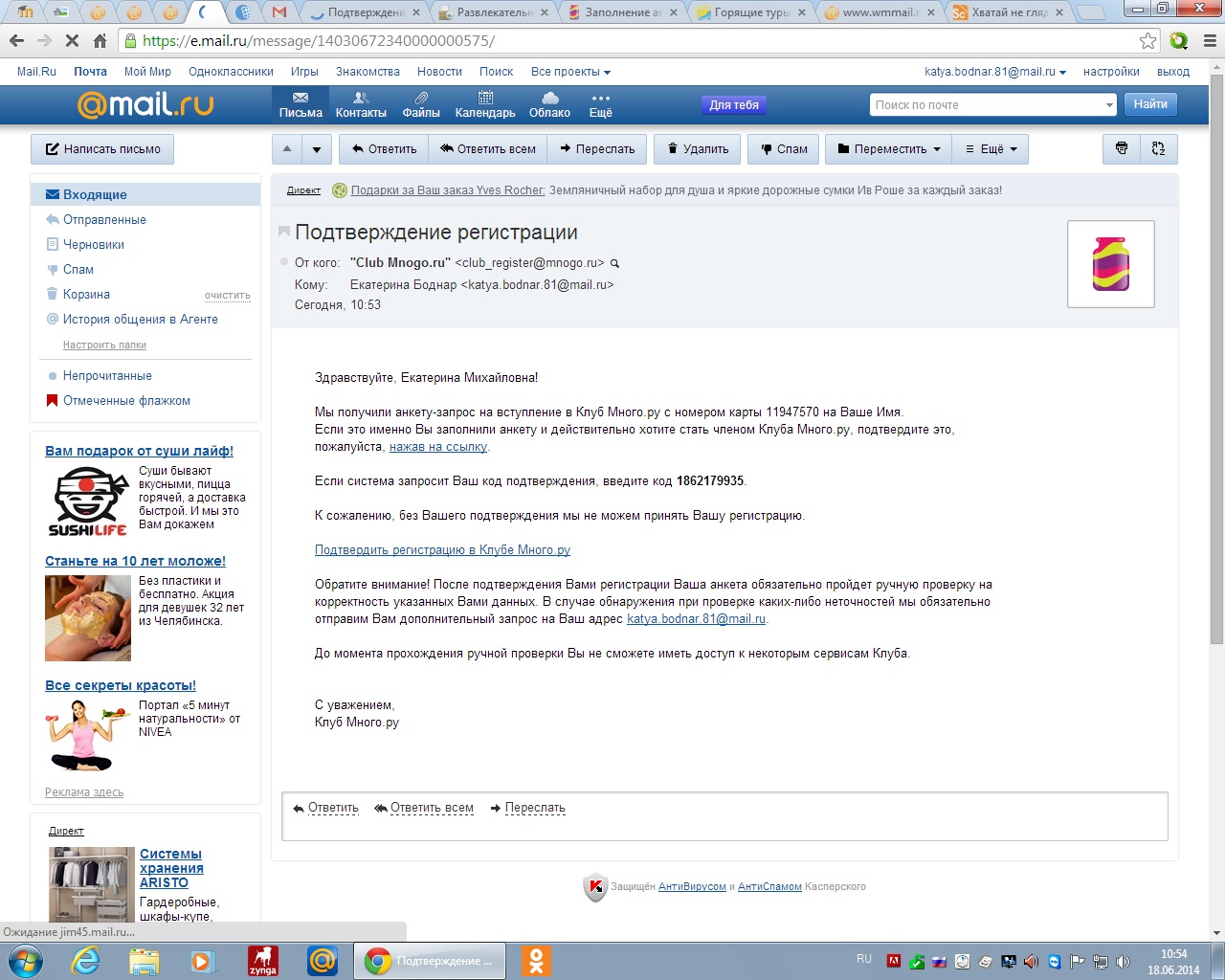Open Файлы in the mail header
This screenshot has width=1225, height=980.
pyautogui.click(x=421, y=105)
